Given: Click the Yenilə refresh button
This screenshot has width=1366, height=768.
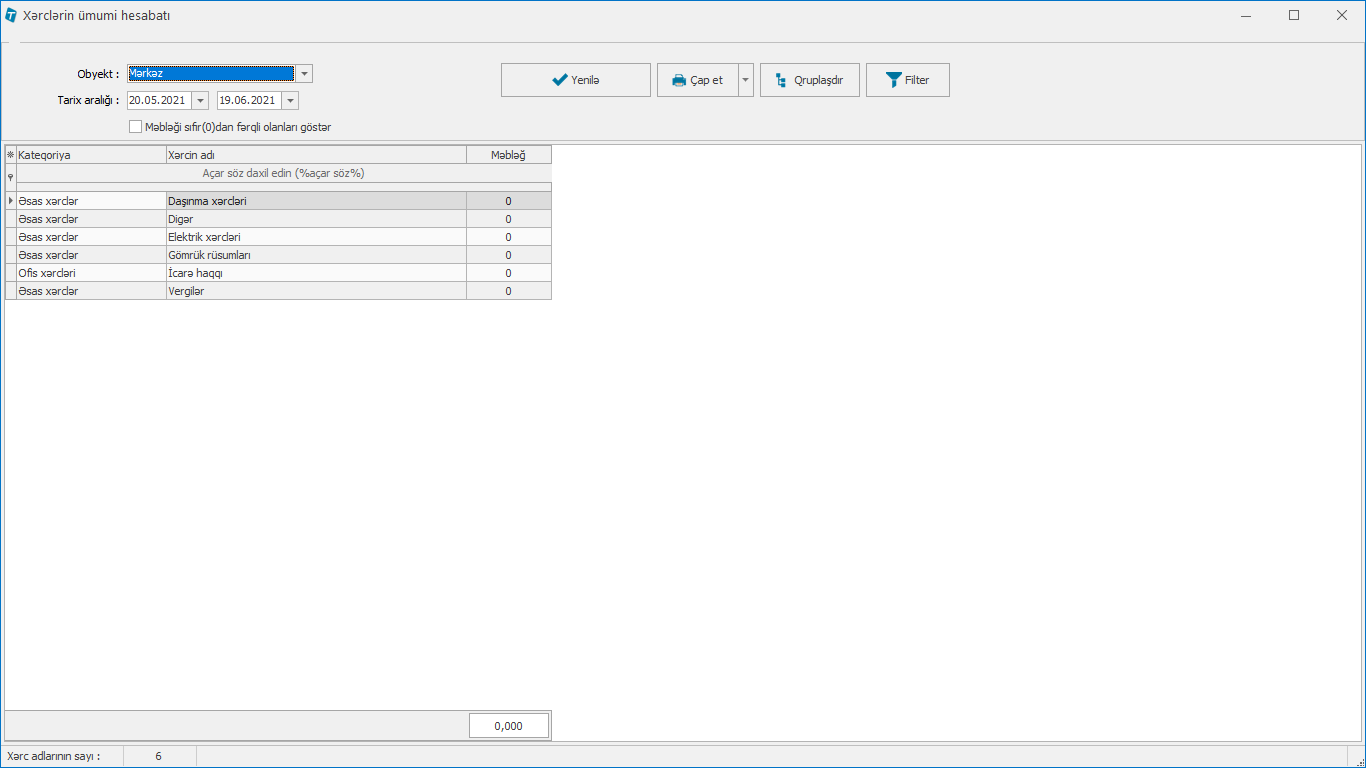Looking at the screenshot, I should (575, 80).
